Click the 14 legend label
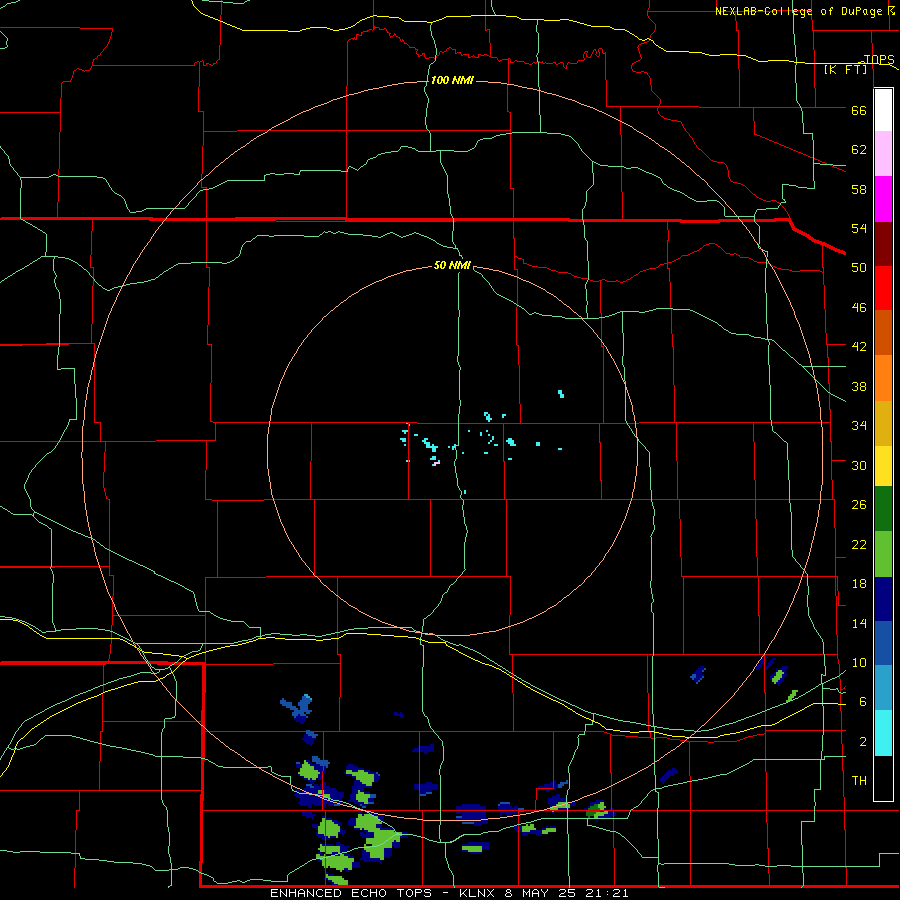The height and width of the screenshot is (900, 900). point(859,623)
